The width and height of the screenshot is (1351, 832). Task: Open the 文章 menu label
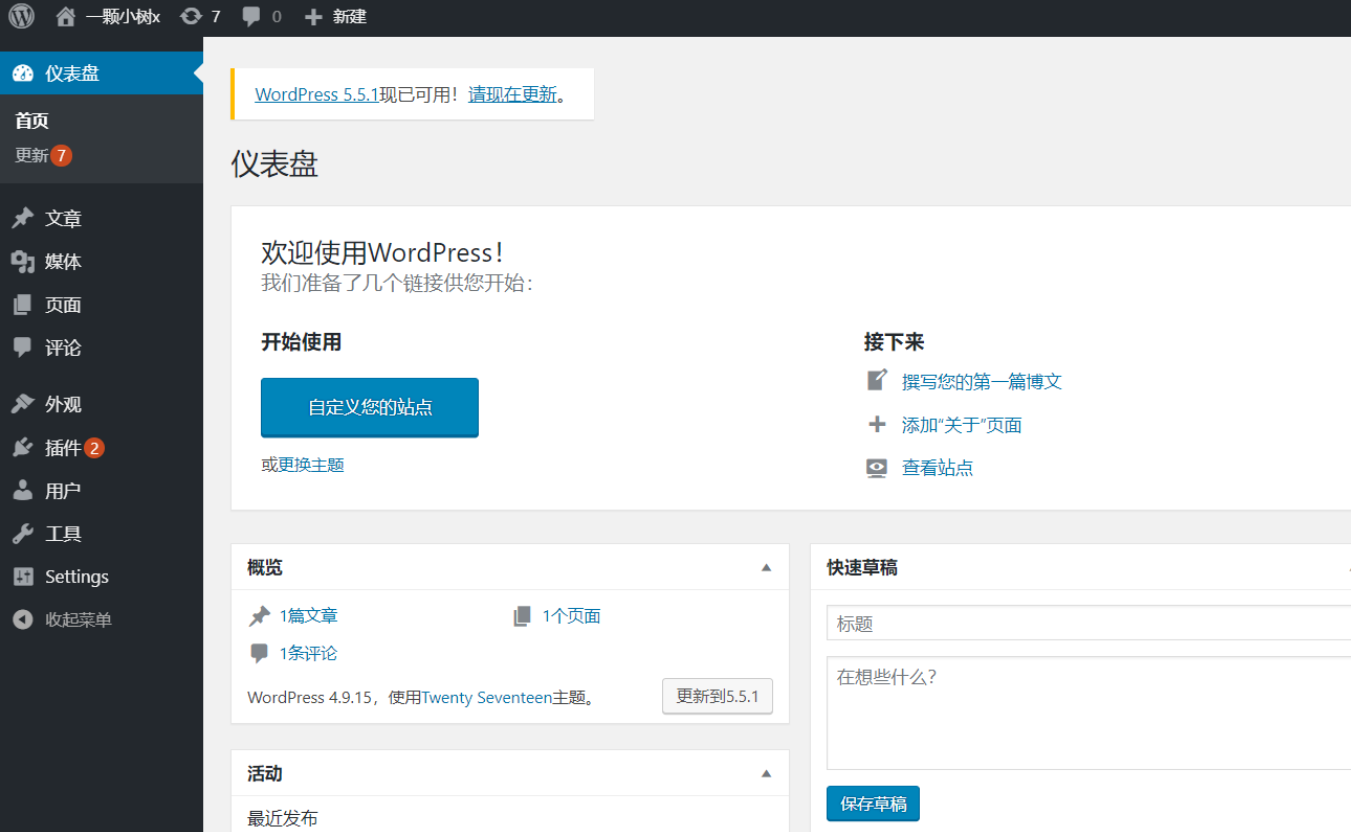pos(63,219)
